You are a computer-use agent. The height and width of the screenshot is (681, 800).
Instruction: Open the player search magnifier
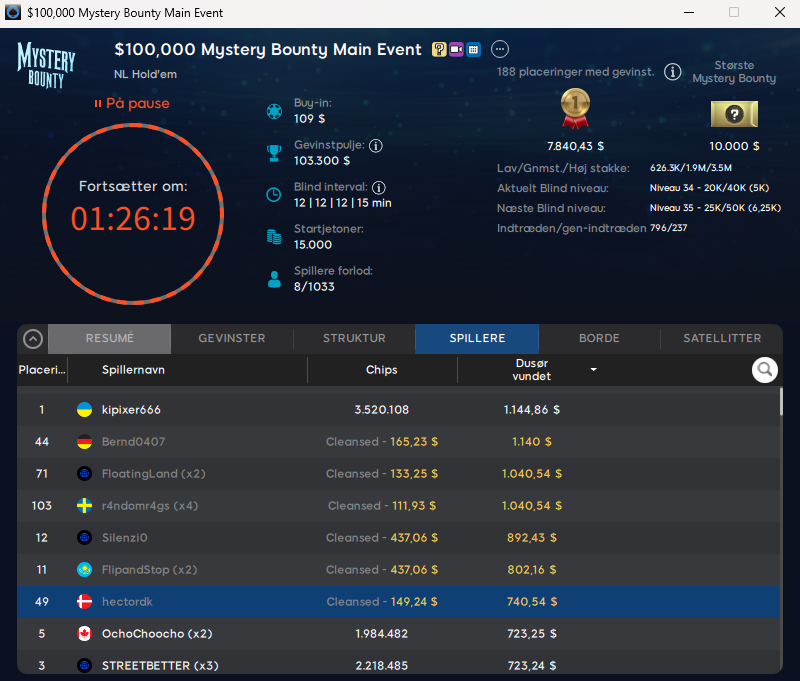coord(765,370)
